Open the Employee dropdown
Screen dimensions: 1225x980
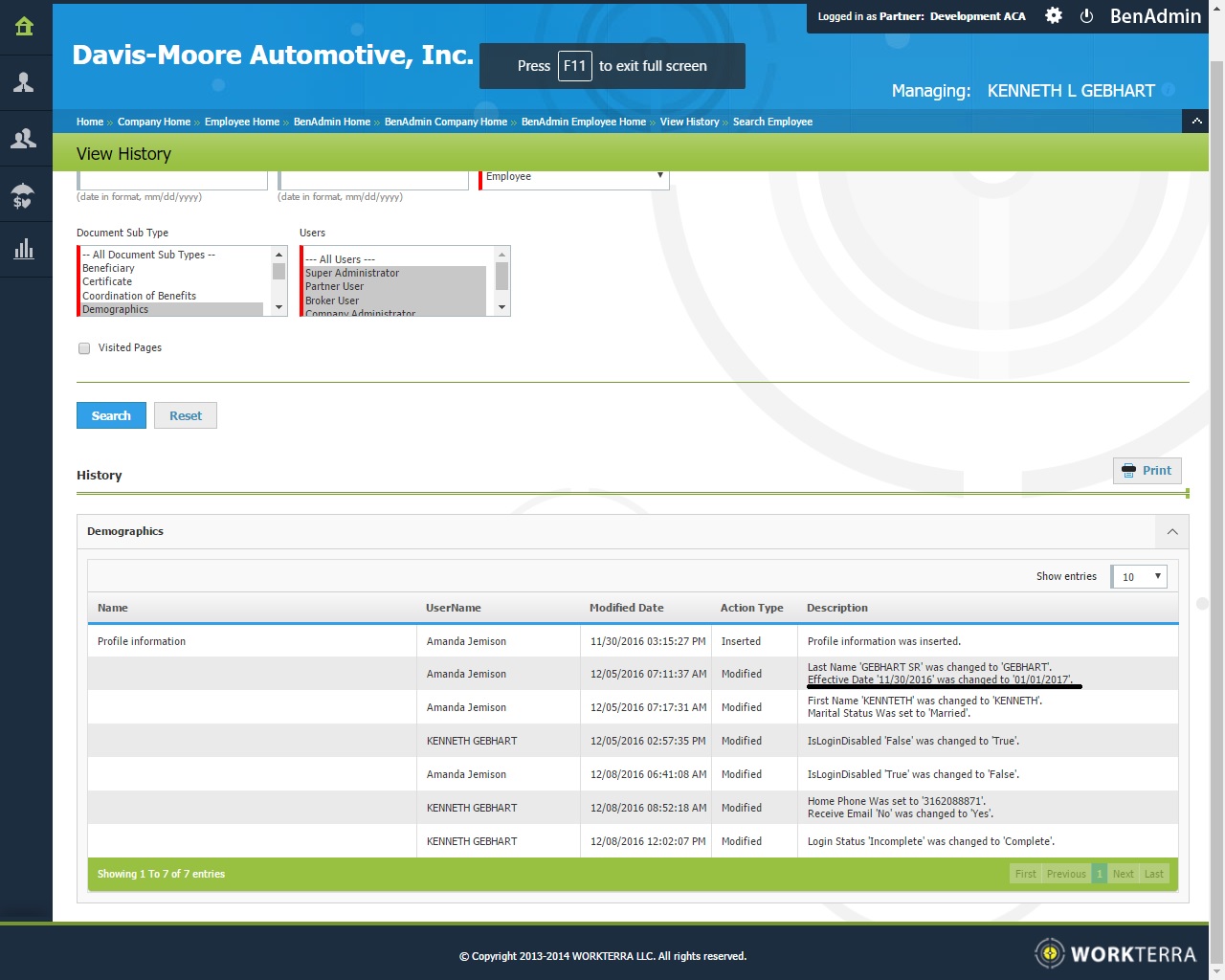click(574, 177)
